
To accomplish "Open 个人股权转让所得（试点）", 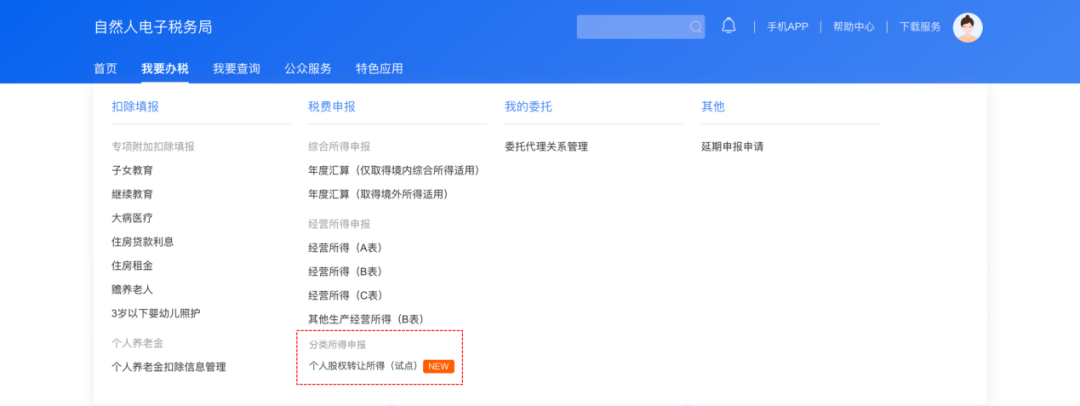I will coord(364,366).
